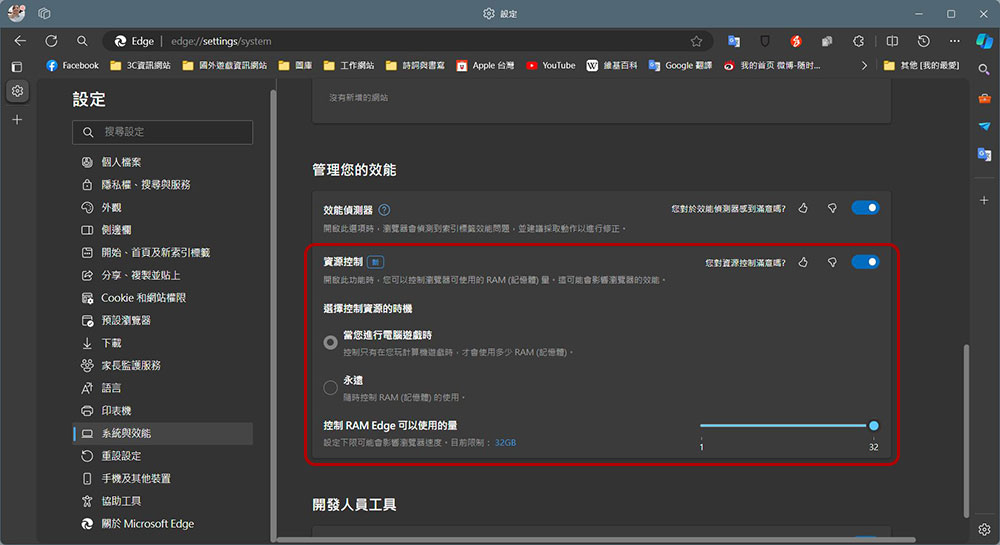Open the Facebook bookmark

[x=73, y=66]
